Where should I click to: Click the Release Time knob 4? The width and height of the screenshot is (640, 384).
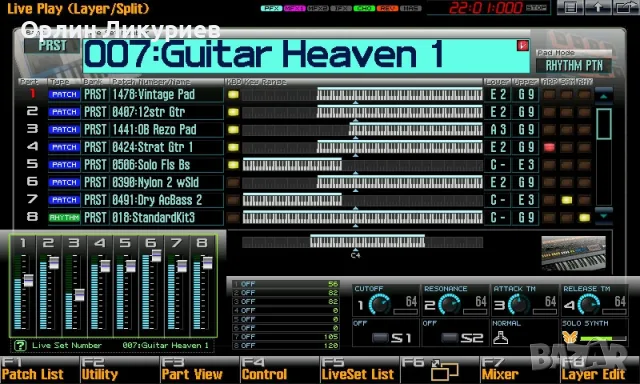pos(589,305)
